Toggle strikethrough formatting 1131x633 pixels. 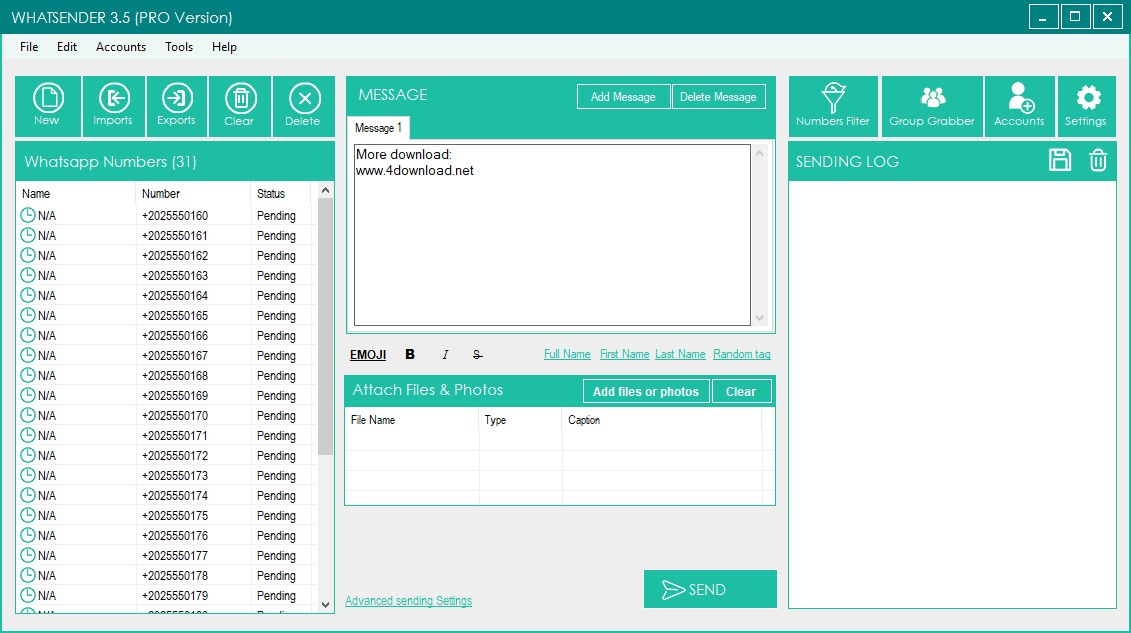point(477,354)
